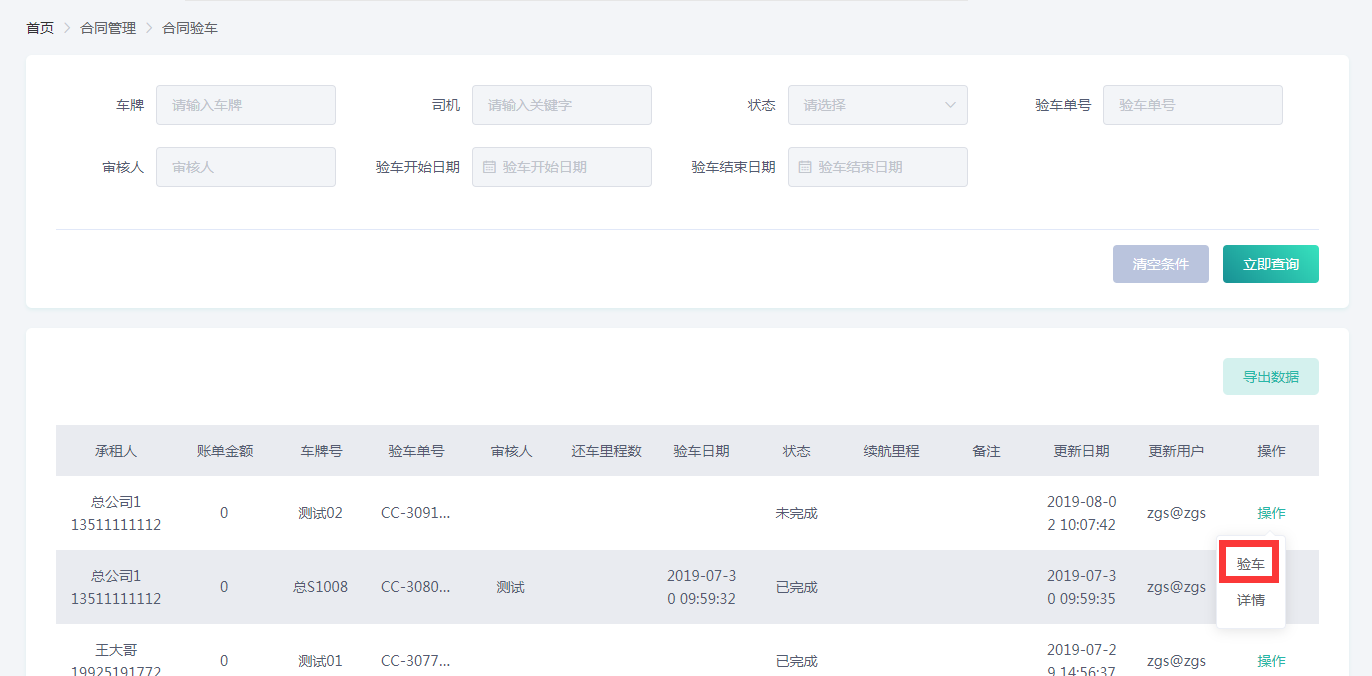This screenshot has width=1372, height=676.
Task: Open 合同管理 breadcrumb link
Action: pos(108,28)
